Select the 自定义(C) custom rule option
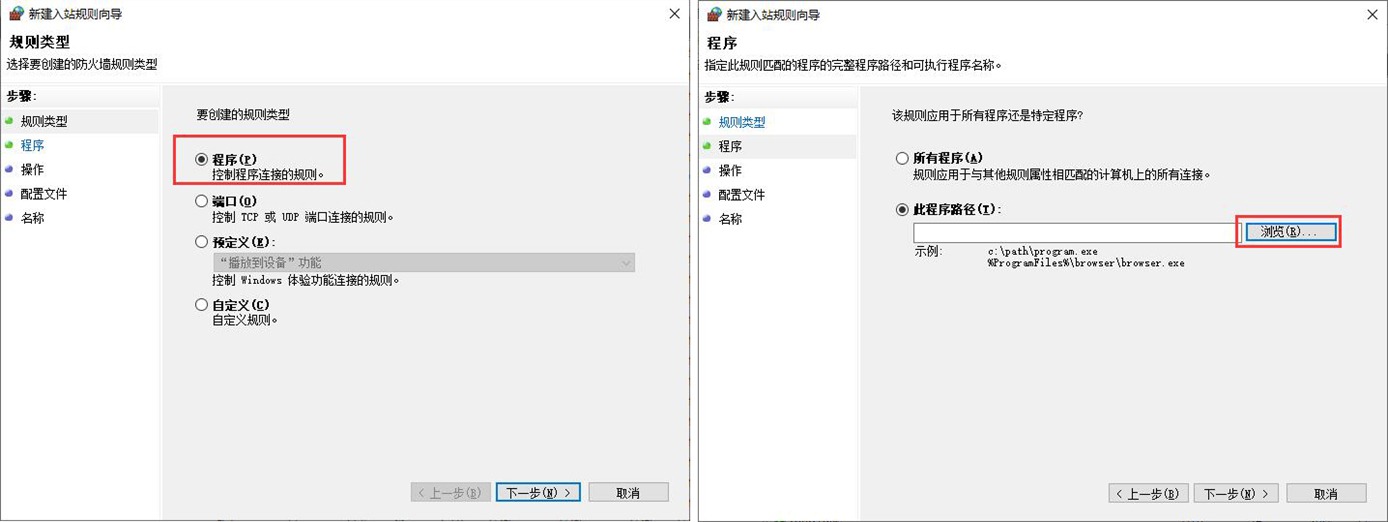 [202, 305]
